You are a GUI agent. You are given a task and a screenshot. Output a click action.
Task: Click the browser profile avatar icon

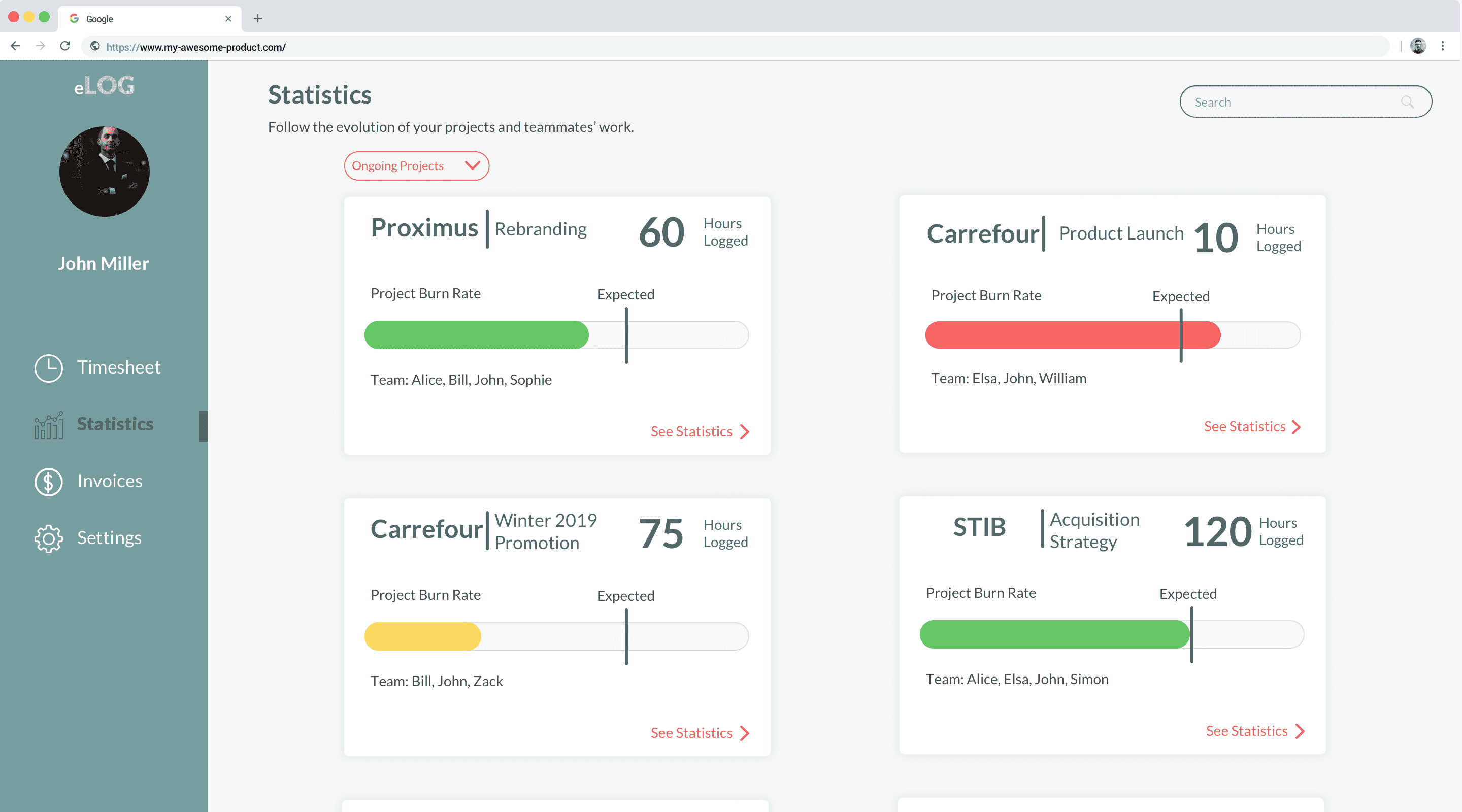coord(1418,46)
